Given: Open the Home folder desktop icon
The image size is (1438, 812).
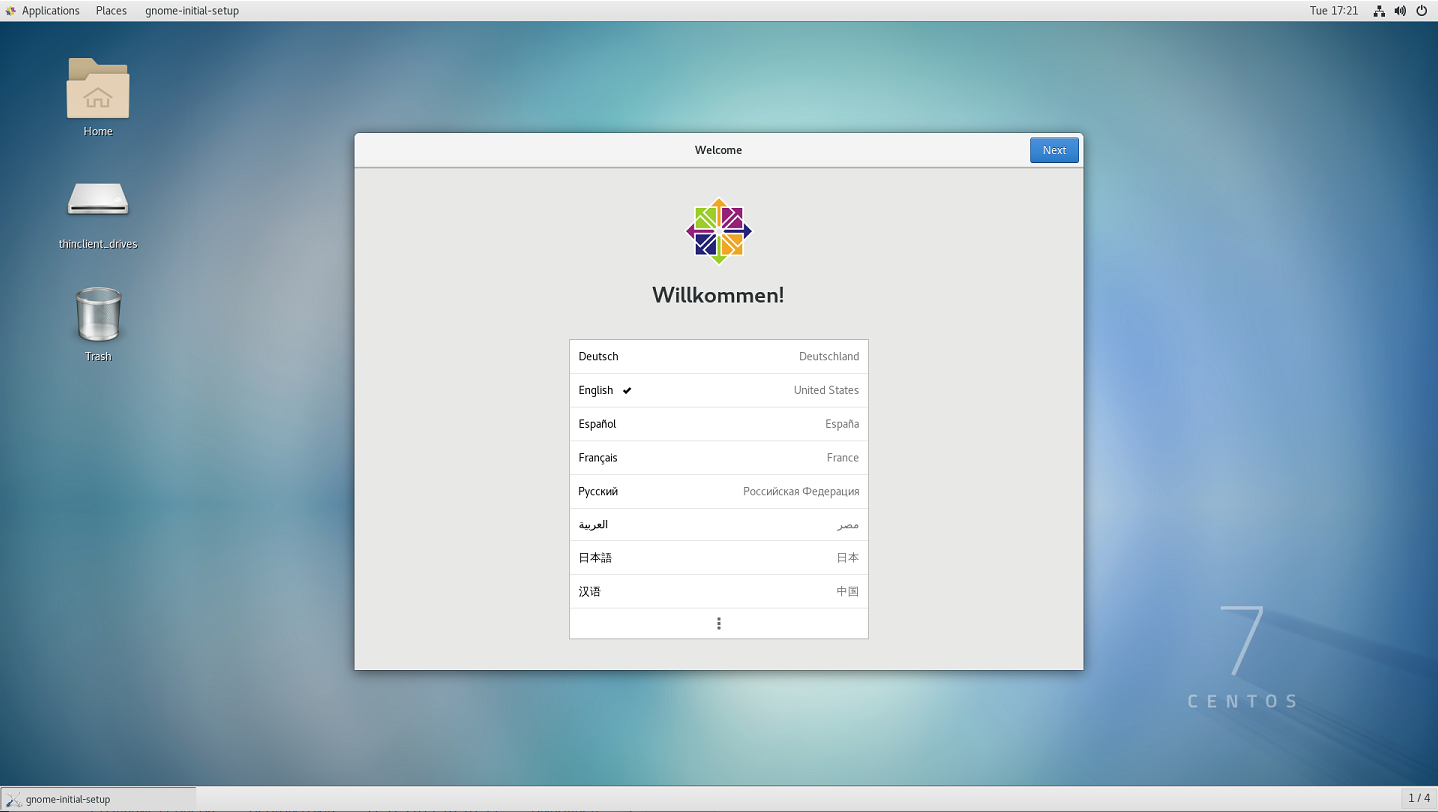Looking at the screenshot, I should point(97,90).
